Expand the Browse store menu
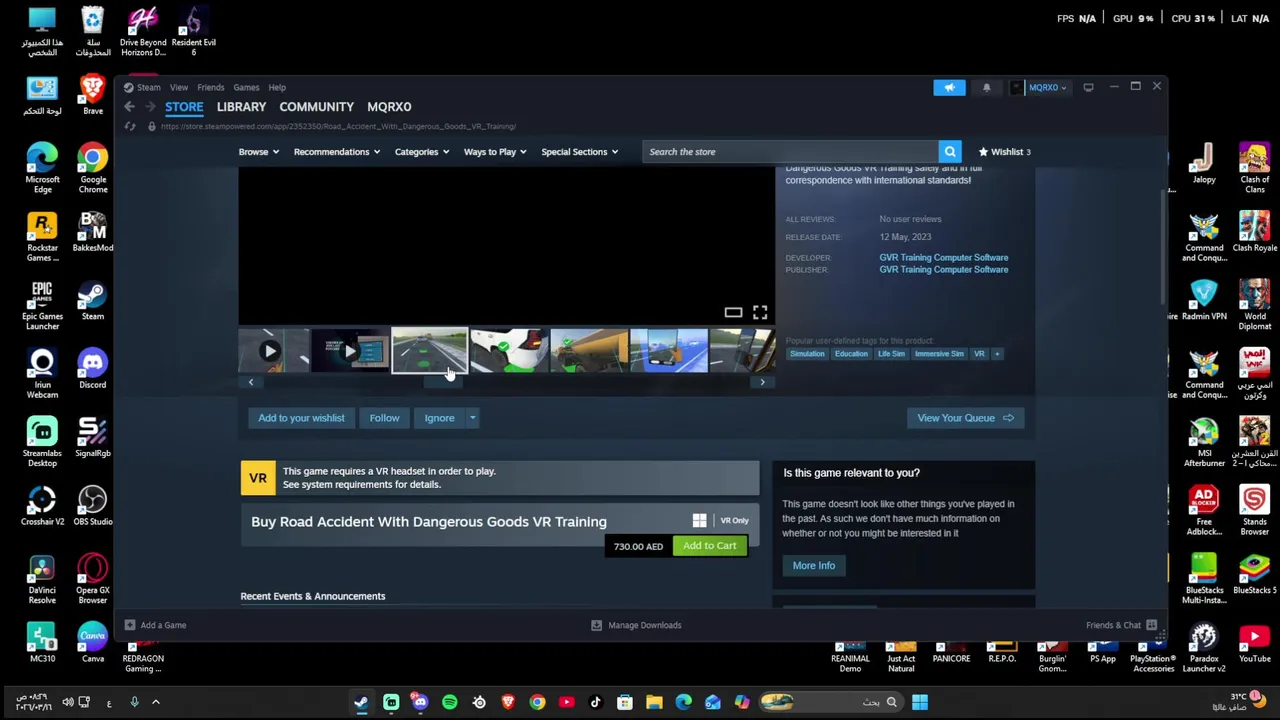The image size is (1280, 720). point(259,152)
